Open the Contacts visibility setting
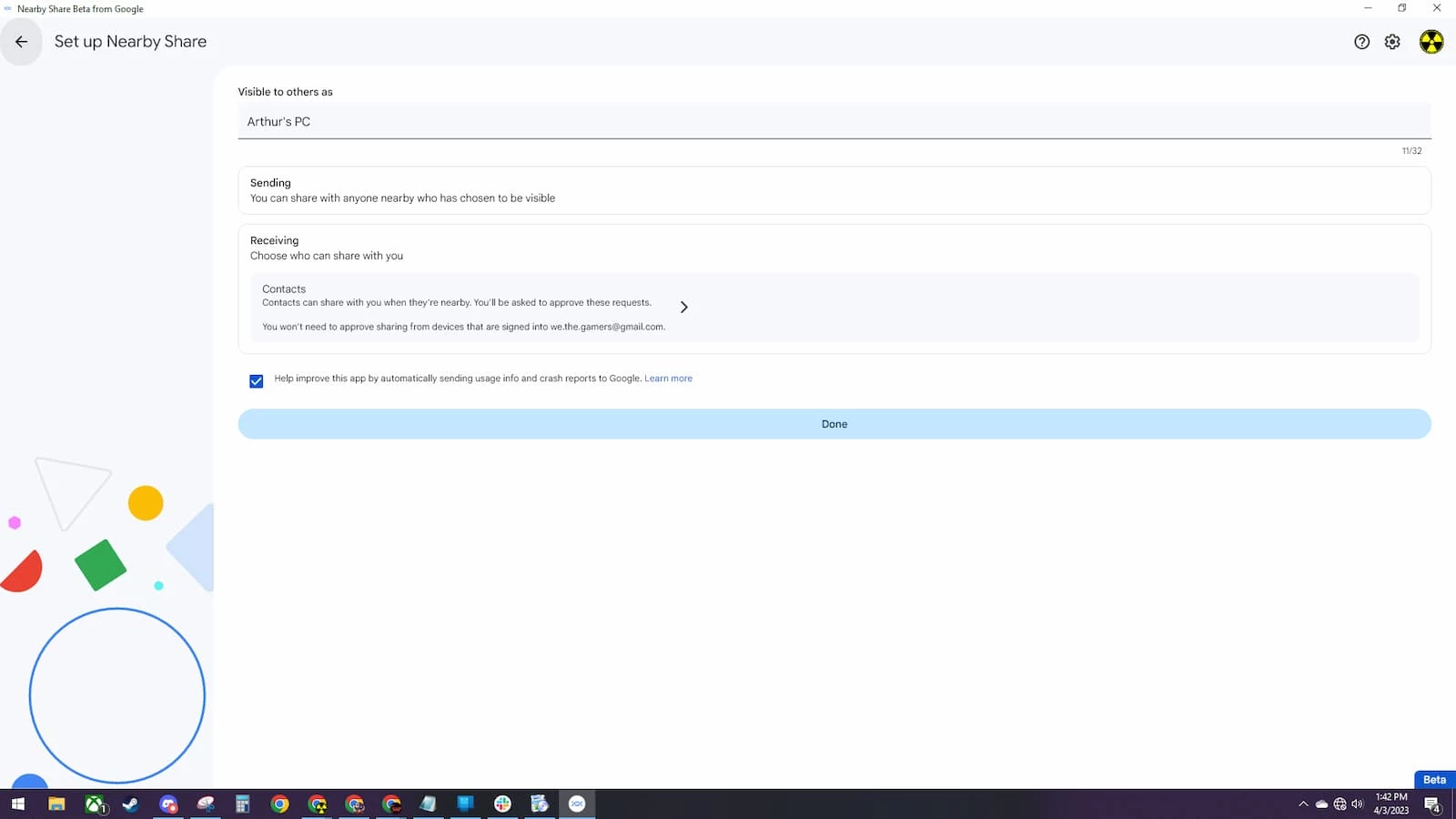1456x819 pixels. [464, 308]
